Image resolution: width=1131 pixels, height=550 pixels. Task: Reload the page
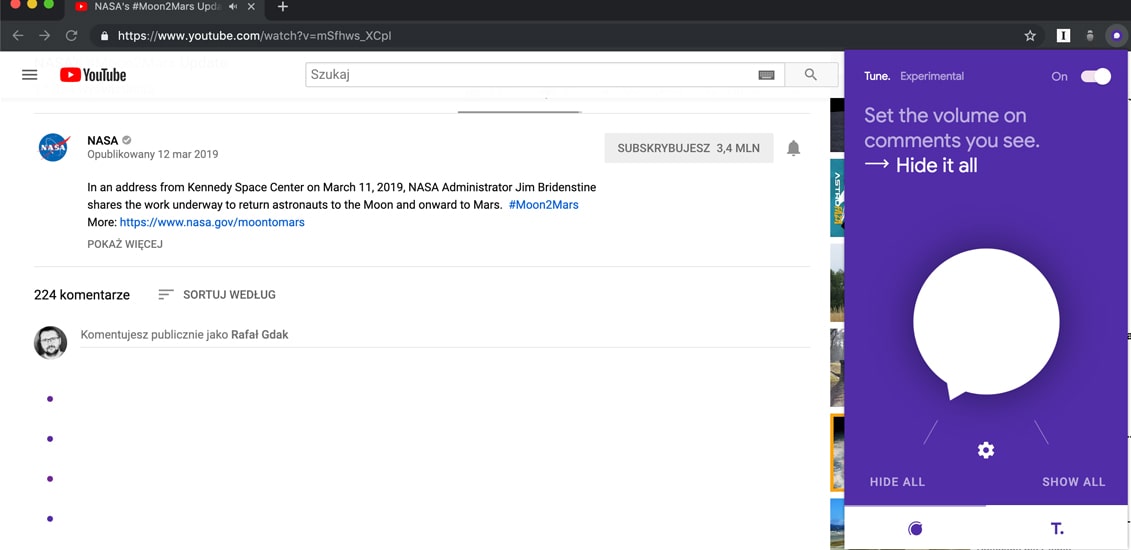tap(71, 35)
